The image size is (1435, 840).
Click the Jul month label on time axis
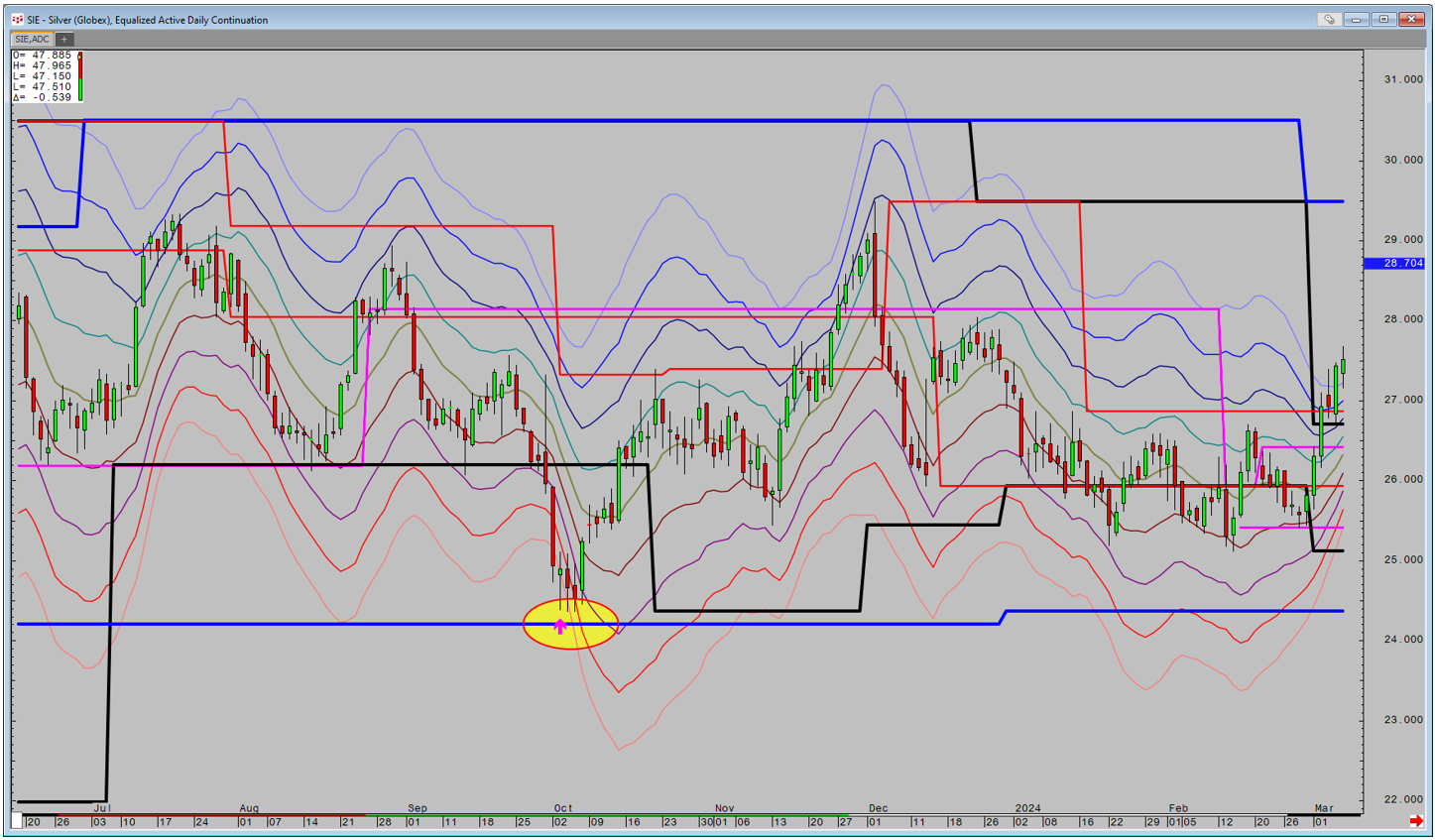click(100, 808)
